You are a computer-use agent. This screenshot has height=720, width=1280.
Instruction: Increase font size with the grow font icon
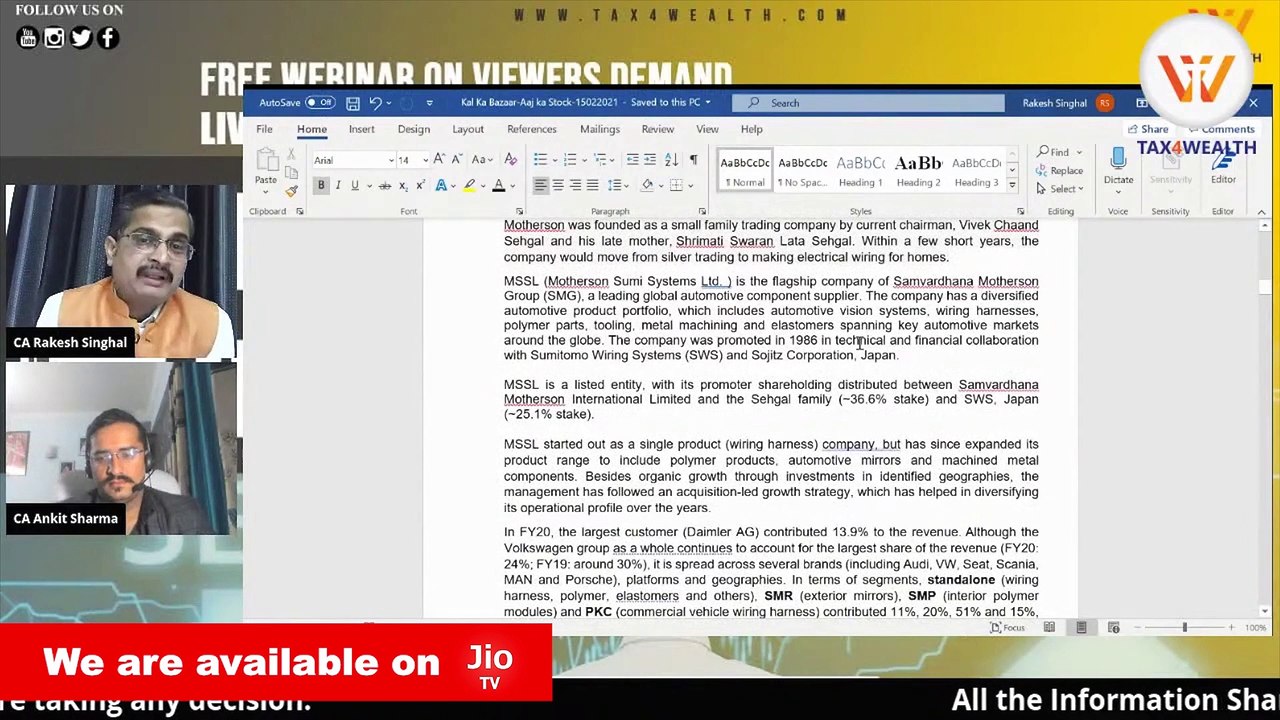pyautogui.click(x=440, y=160)
